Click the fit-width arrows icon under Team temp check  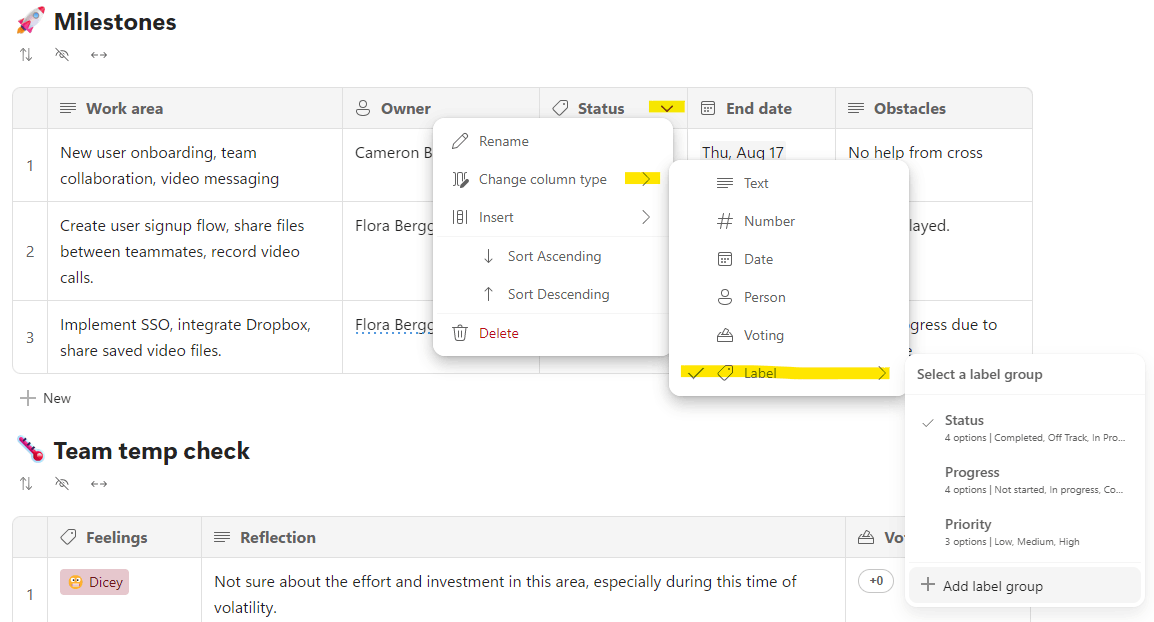coord(99,484)
